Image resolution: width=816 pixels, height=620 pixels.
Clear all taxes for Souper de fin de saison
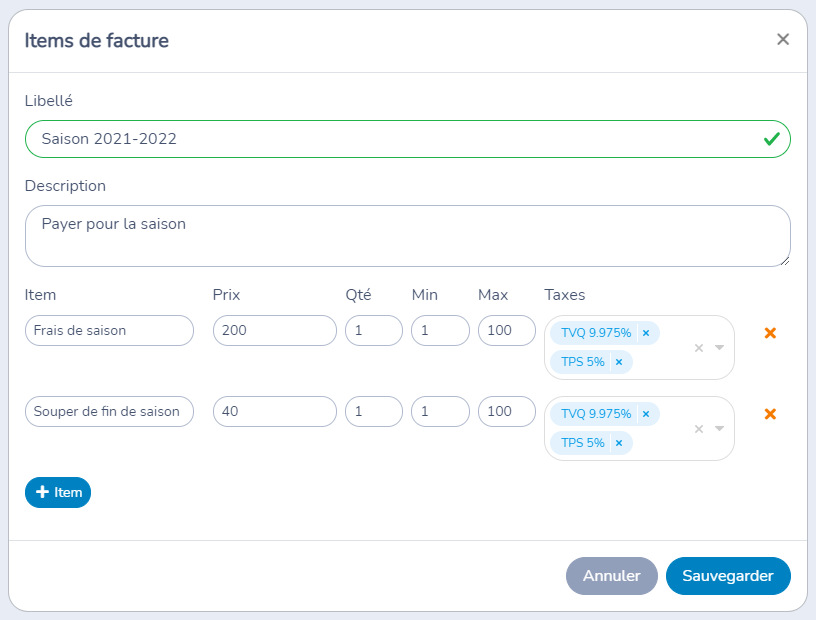coord(699,429)
